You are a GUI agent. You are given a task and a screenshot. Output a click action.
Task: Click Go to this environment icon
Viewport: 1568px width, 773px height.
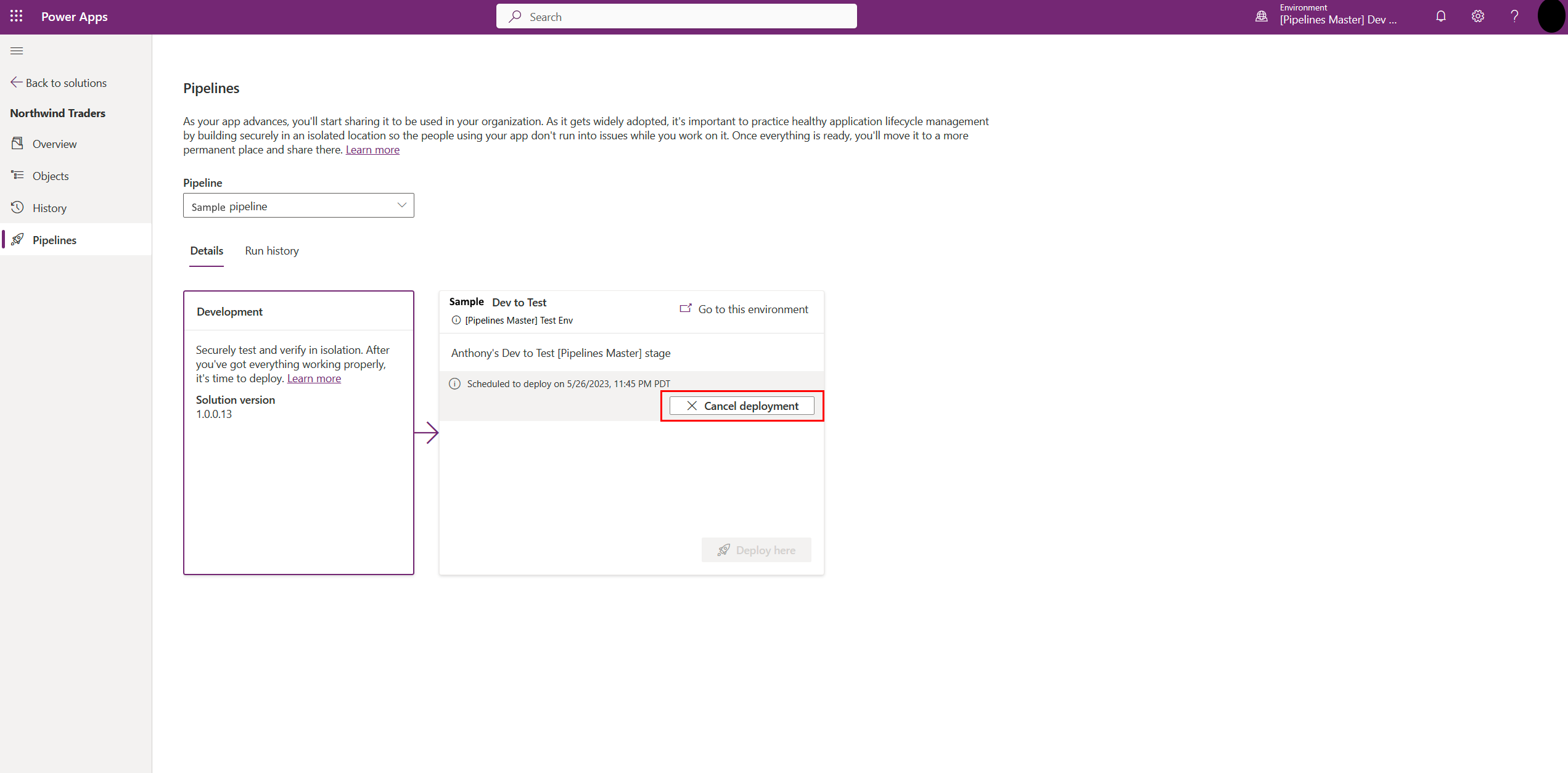pyautogui.click(x=687, y=308)
